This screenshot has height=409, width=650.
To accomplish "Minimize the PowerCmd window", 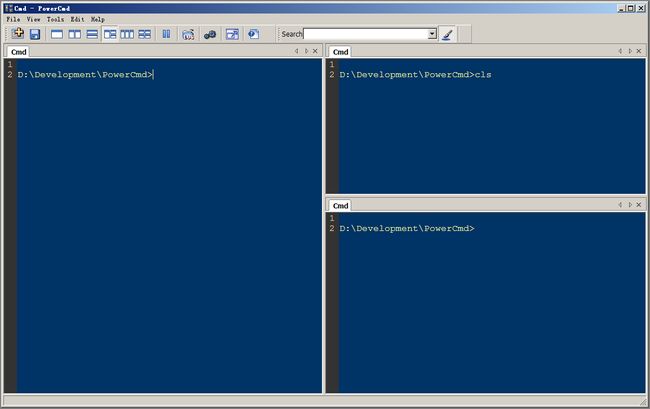I will coord(621,8).
